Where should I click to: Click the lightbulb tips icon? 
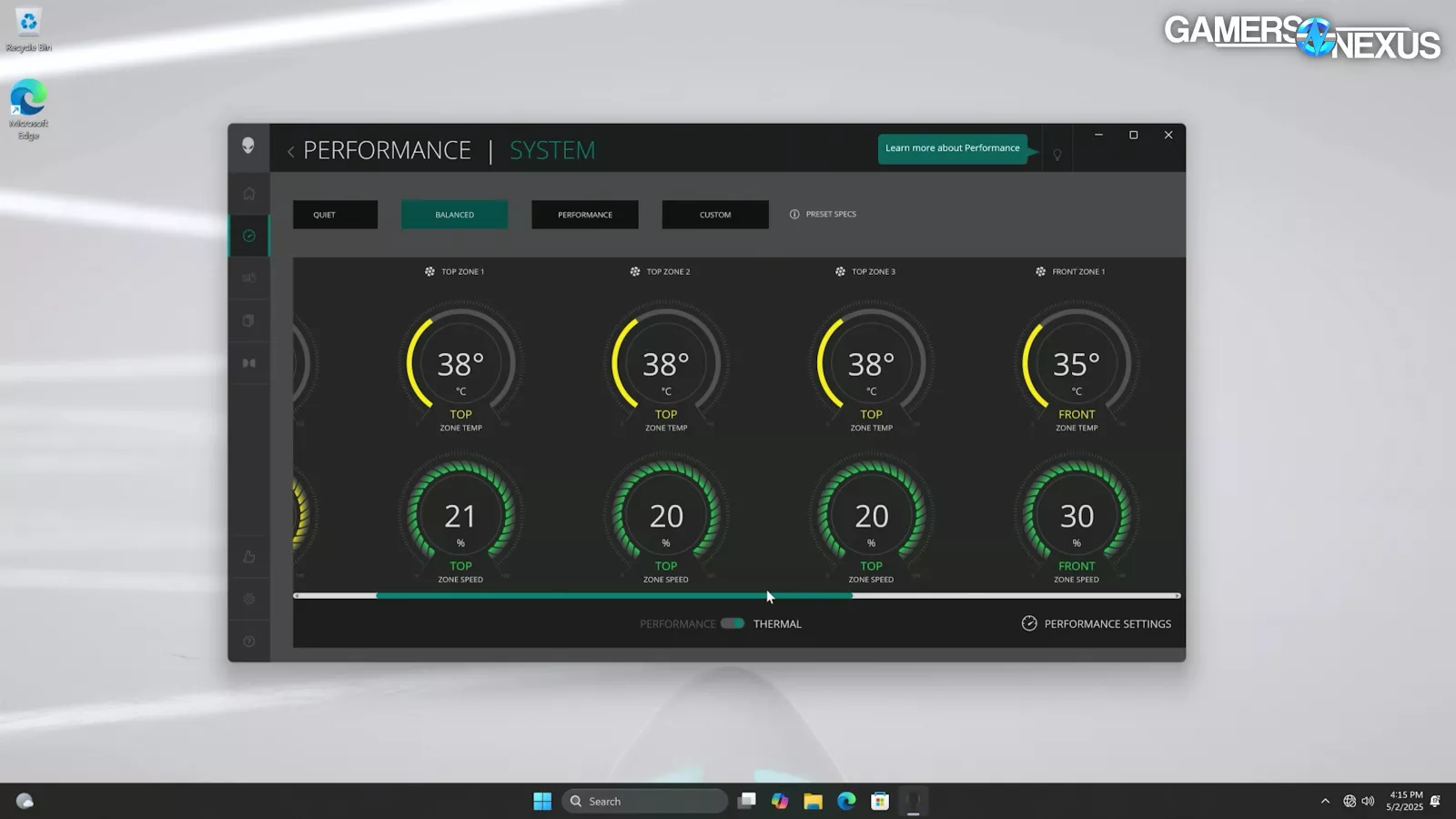coord(1057,155)
